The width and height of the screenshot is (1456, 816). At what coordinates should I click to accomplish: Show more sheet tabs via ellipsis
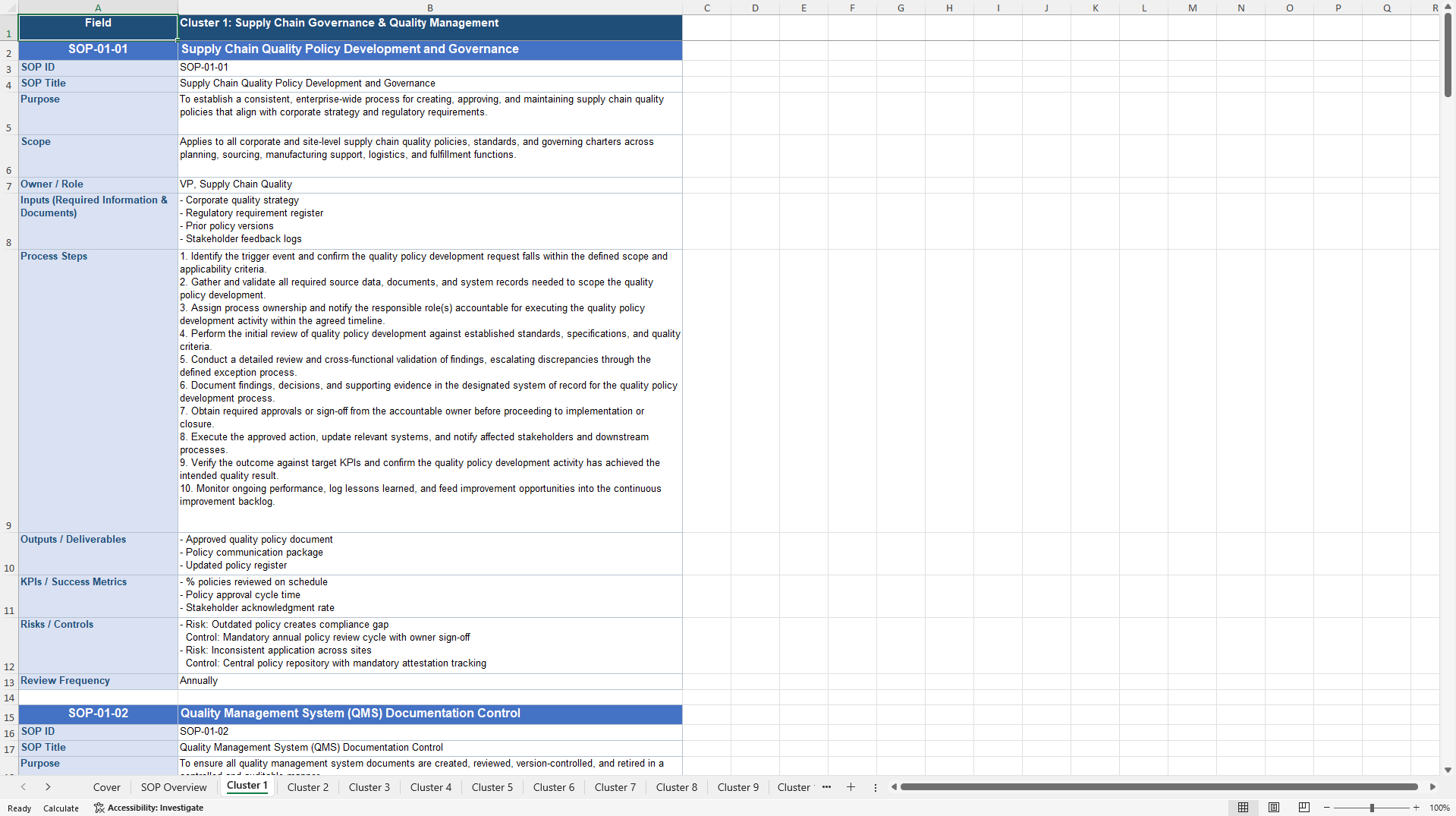[x=826, y=787]
